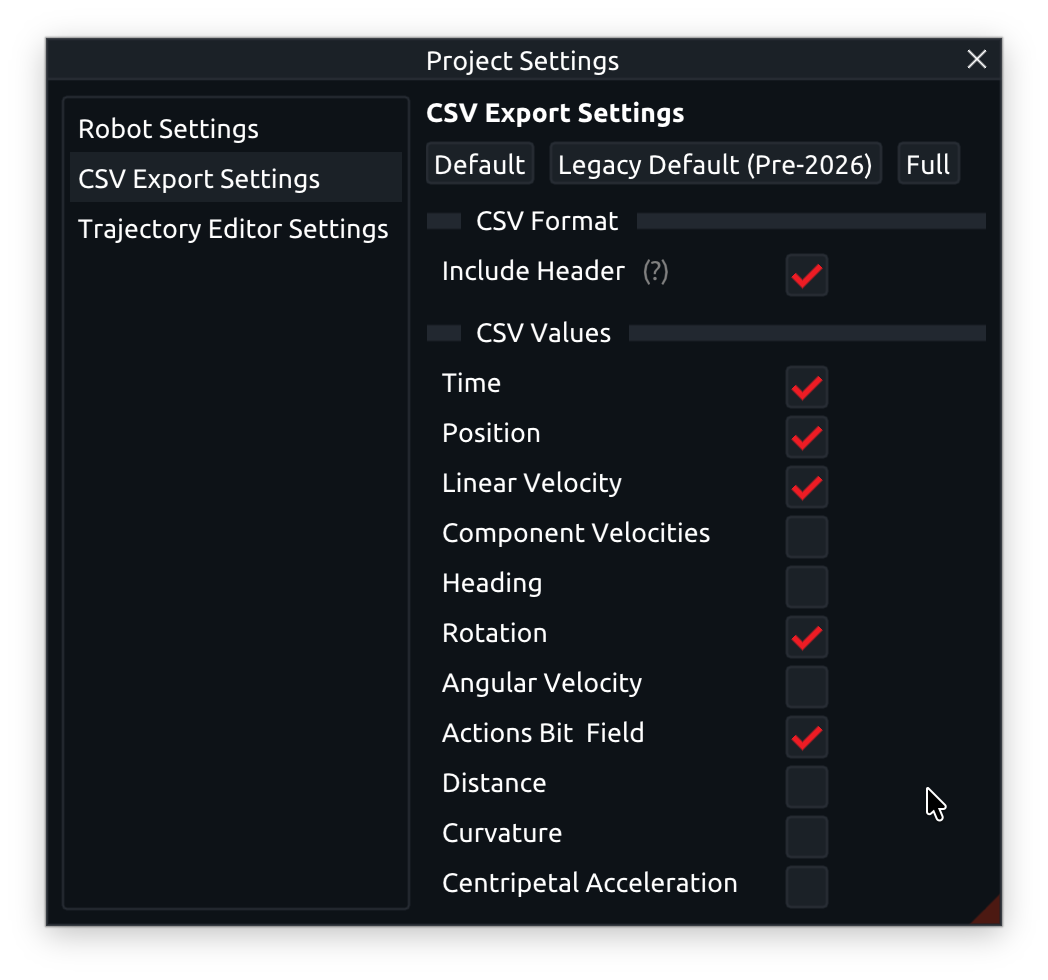The image size is (1048, 980).
Task: Switch to Trajectory Editor Settings
Action: click(233, 229)
